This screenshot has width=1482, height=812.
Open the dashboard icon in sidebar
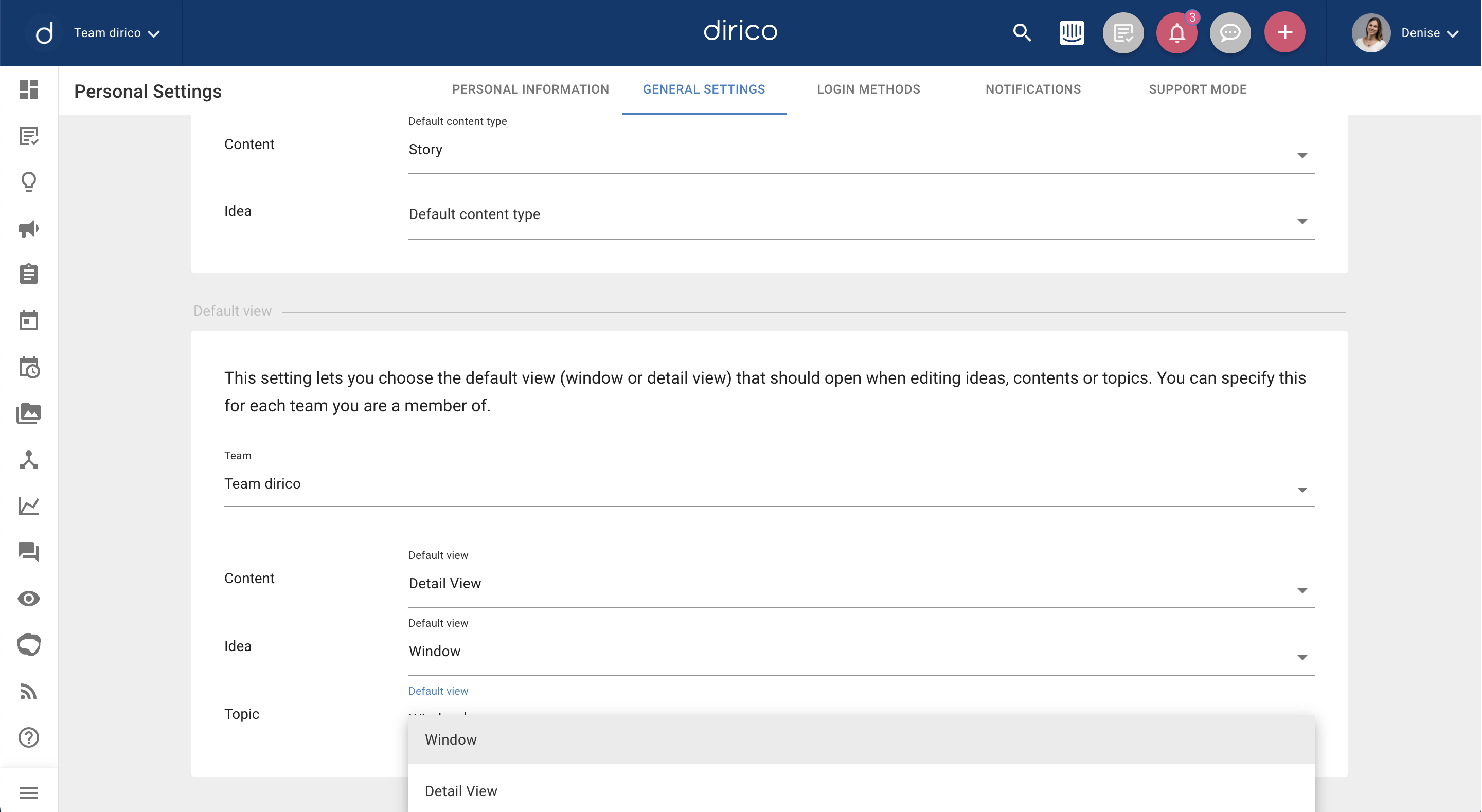pos(29,89)
